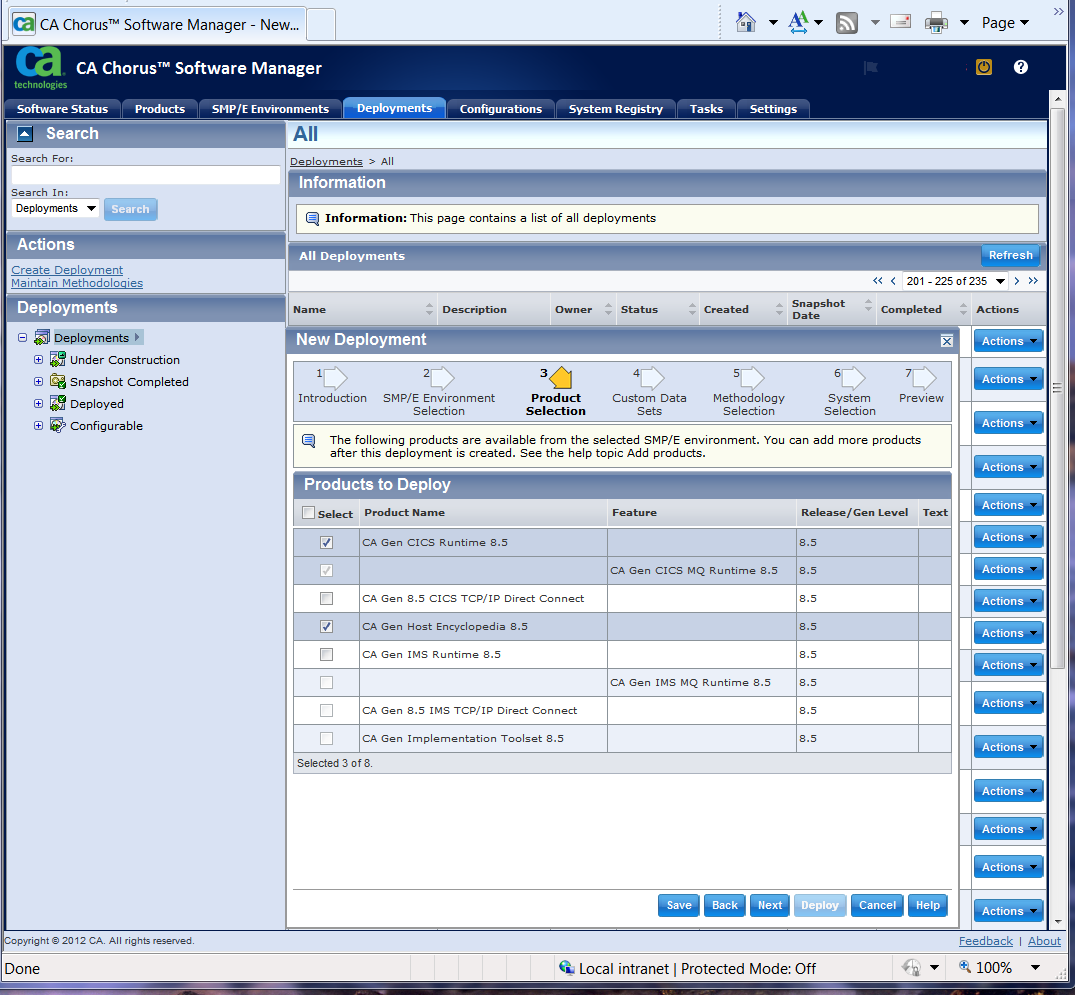Viewport: 1075px width, 995px height.
Task: Click the printer icon in toolbar
Action: click(936, 23)
